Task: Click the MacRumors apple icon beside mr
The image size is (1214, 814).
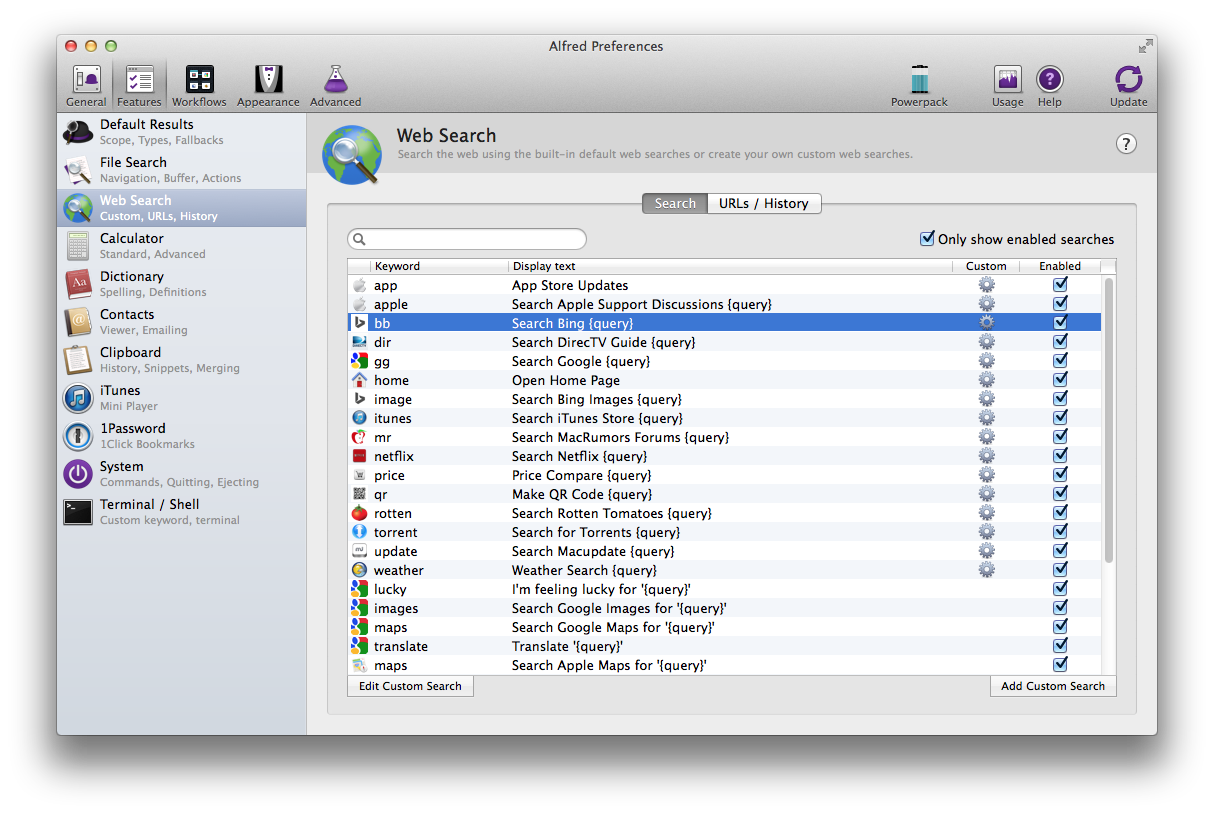Action: point(359,437)
